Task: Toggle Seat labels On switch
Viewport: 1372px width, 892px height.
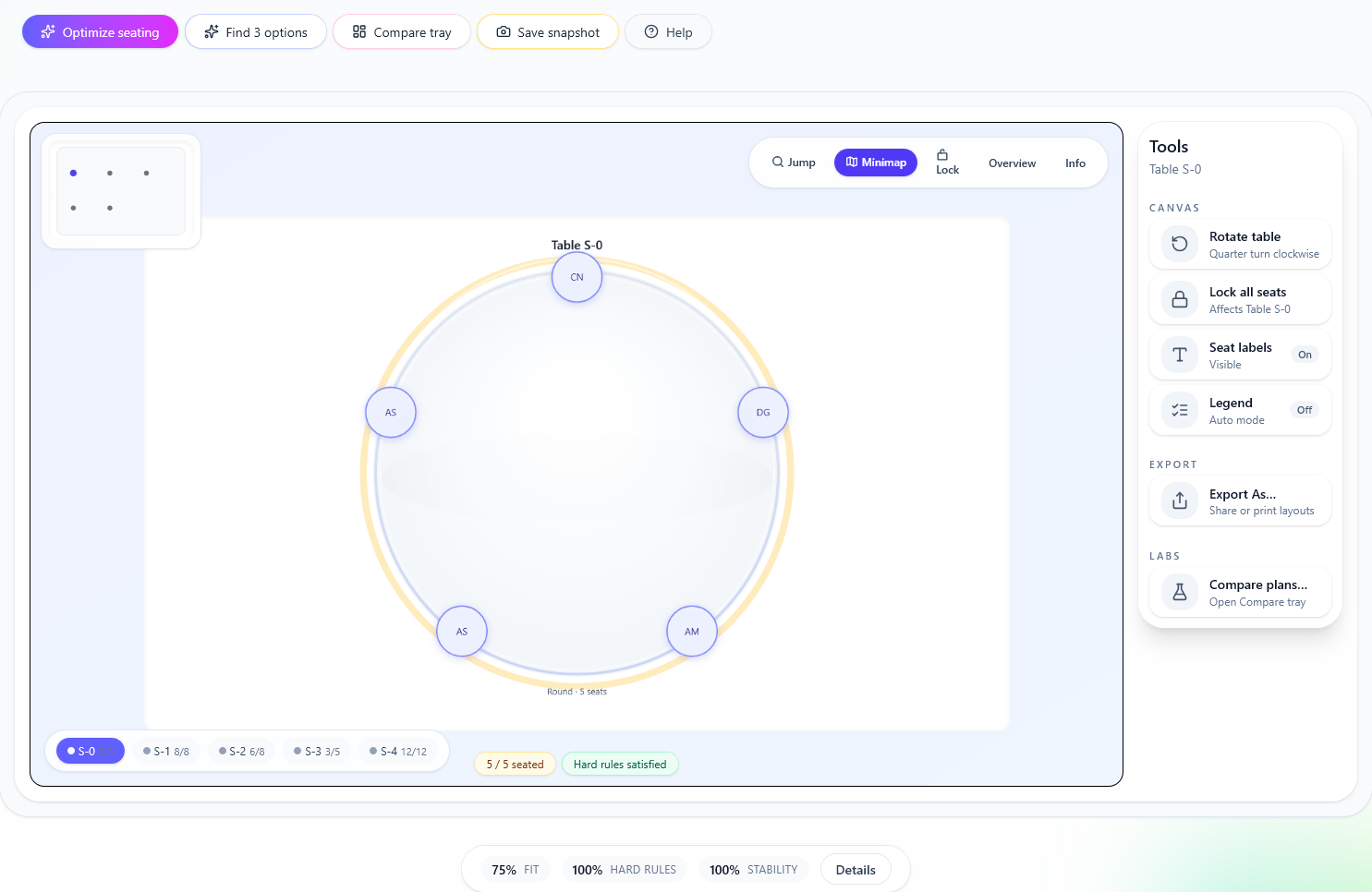Action: pyautogui.click(x=1305, y=355)
